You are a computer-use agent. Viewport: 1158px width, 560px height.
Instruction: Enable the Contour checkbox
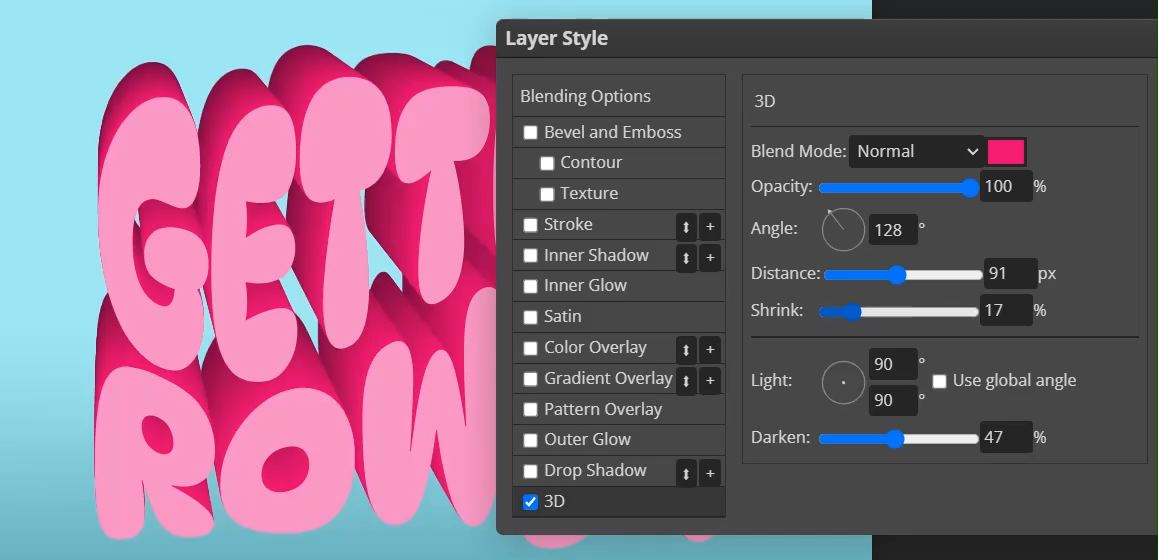pos(547,163)
